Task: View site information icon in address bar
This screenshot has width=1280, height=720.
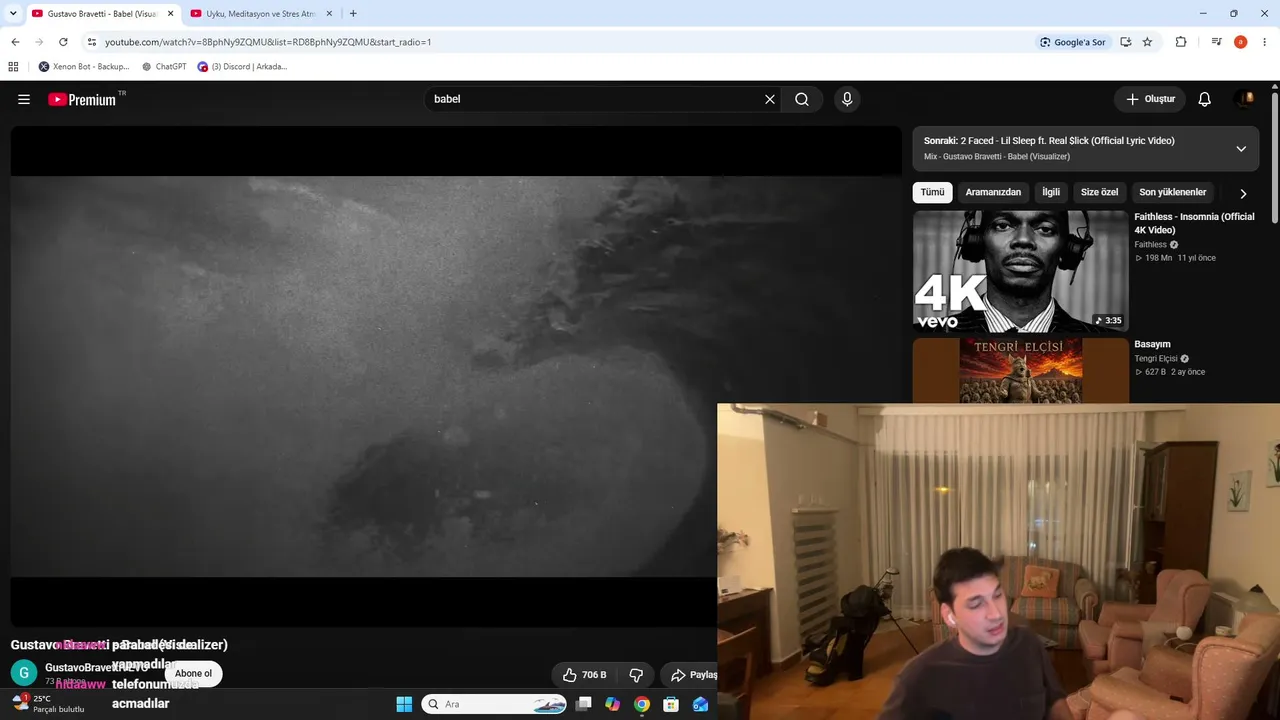Action: coord(92,42)
